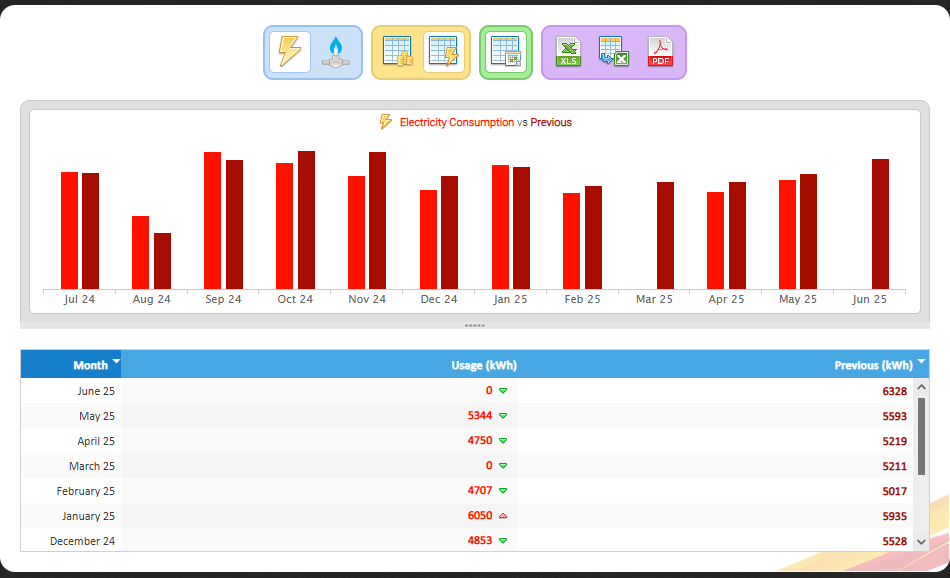
Task: Switch to the gas flame icon
Action: pos(336,51)
